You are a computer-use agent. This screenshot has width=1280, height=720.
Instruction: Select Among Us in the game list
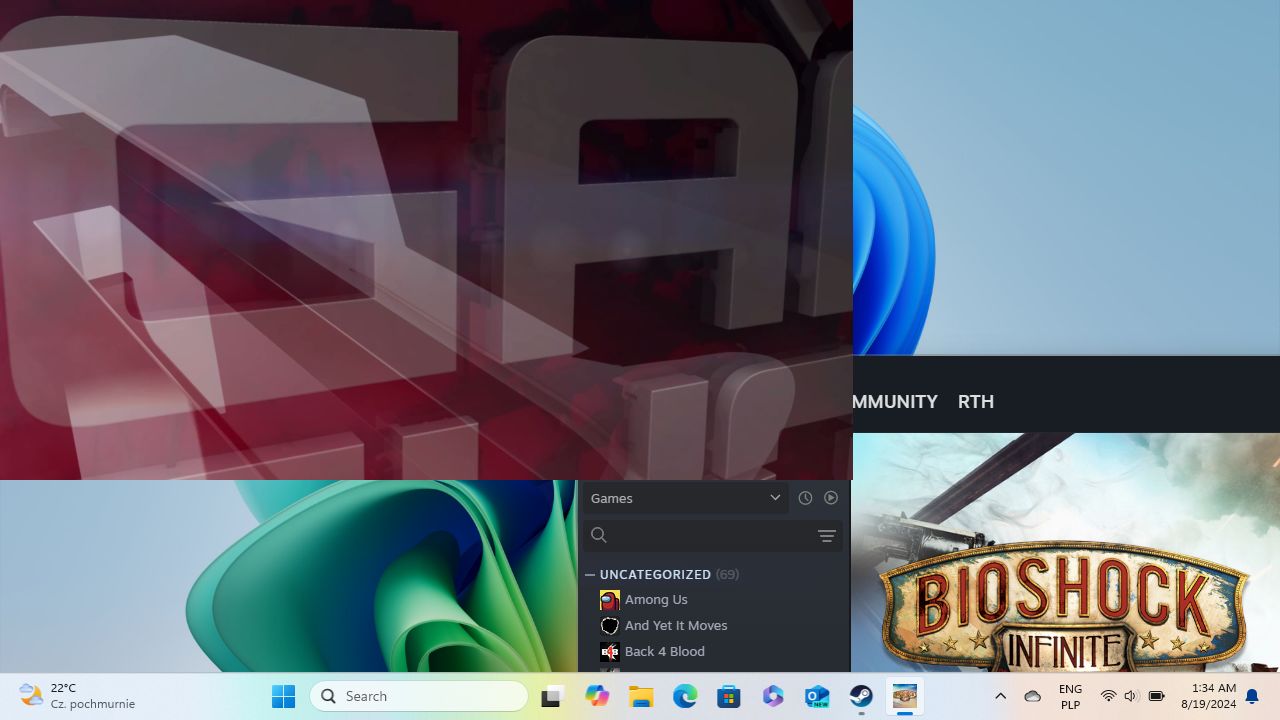click(656, 600)
